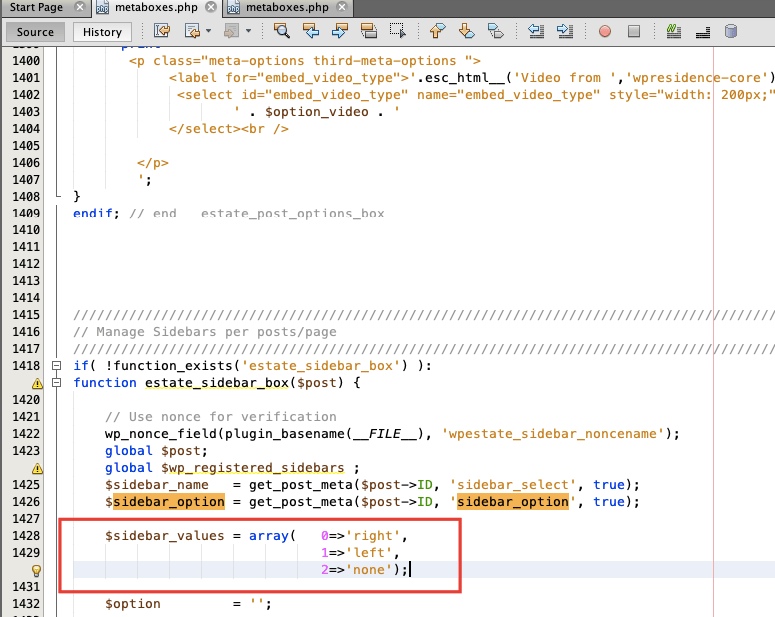Click the 'Use nonce for verification' comment
The height and width of the screenshot is (617, 775).
pos(220,417)
